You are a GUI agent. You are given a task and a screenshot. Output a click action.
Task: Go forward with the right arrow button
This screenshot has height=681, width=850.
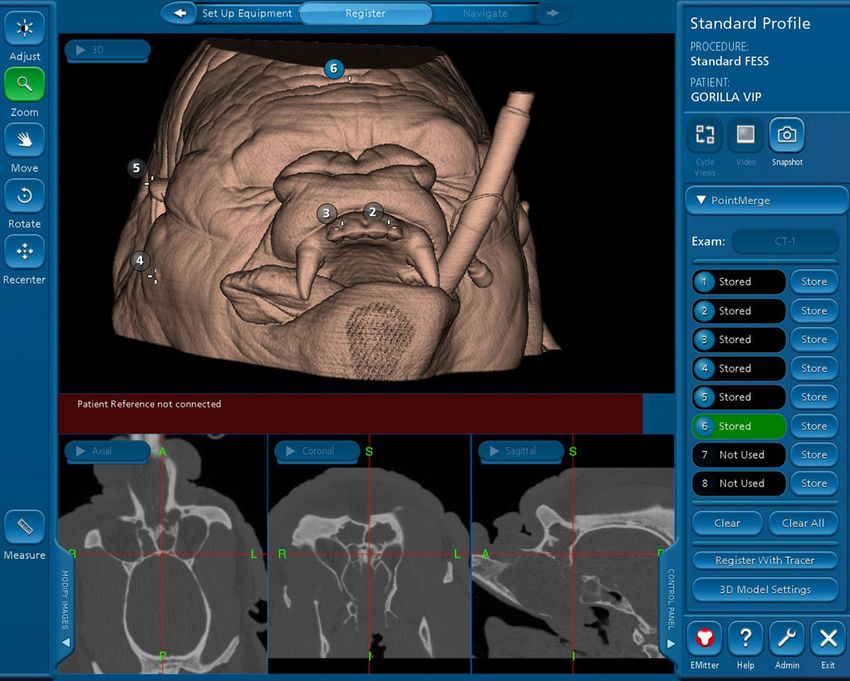point(552,13)
